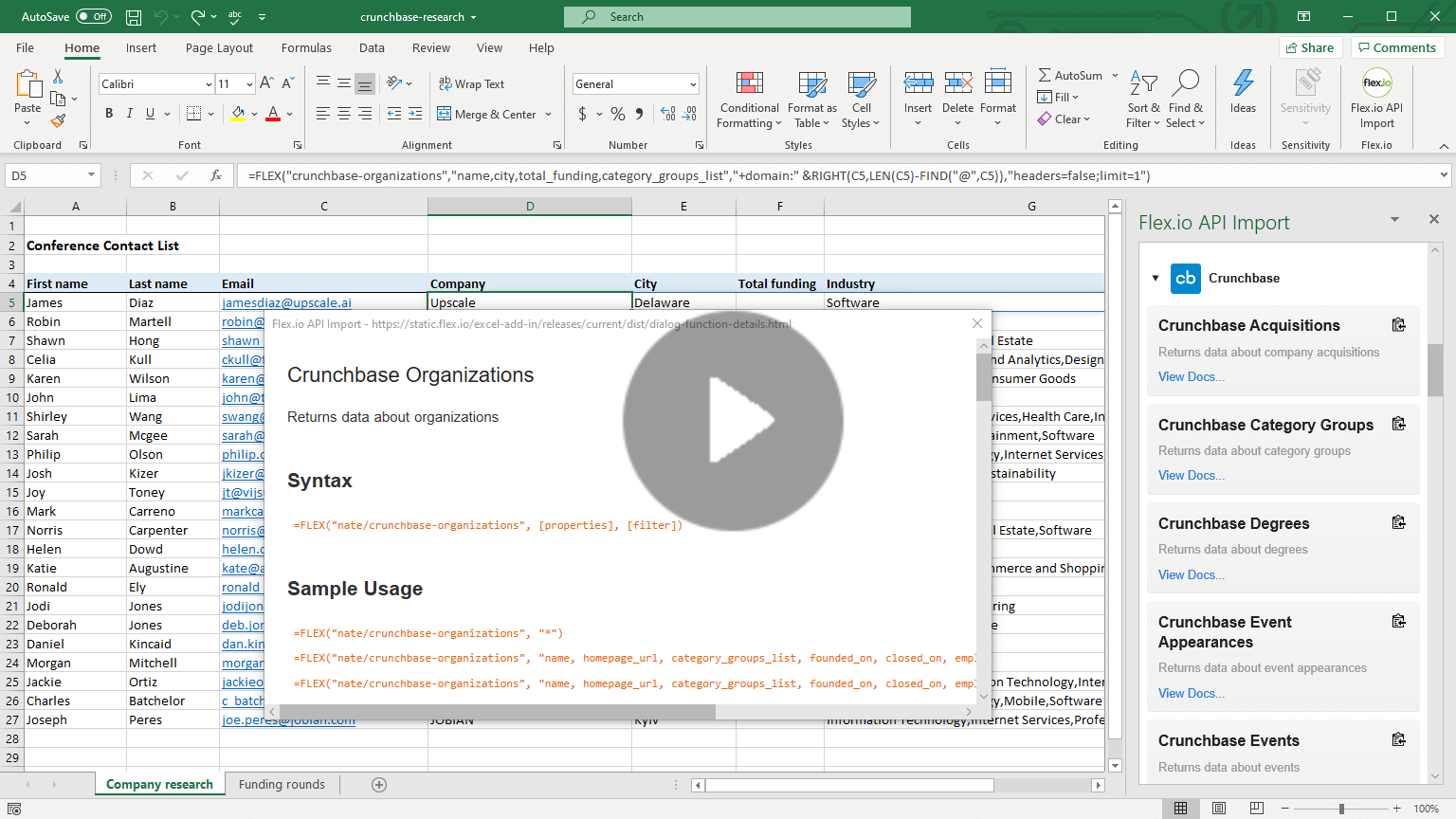Toggle the AutoSave switch
The image size is (1456, 819).
[x=93, y=17]
